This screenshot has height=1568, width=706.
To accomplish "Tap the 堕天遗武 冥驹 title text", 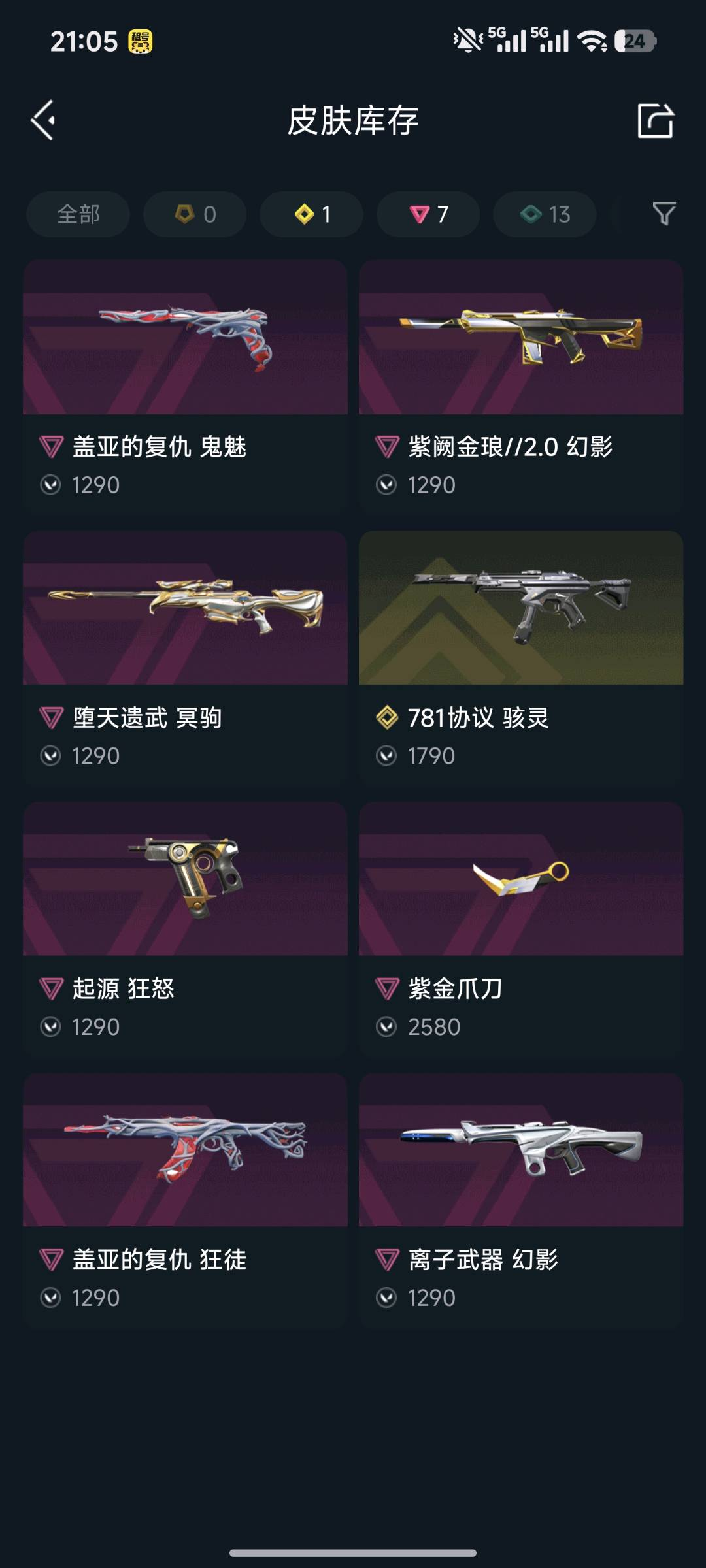I will [x=147, y=718].
